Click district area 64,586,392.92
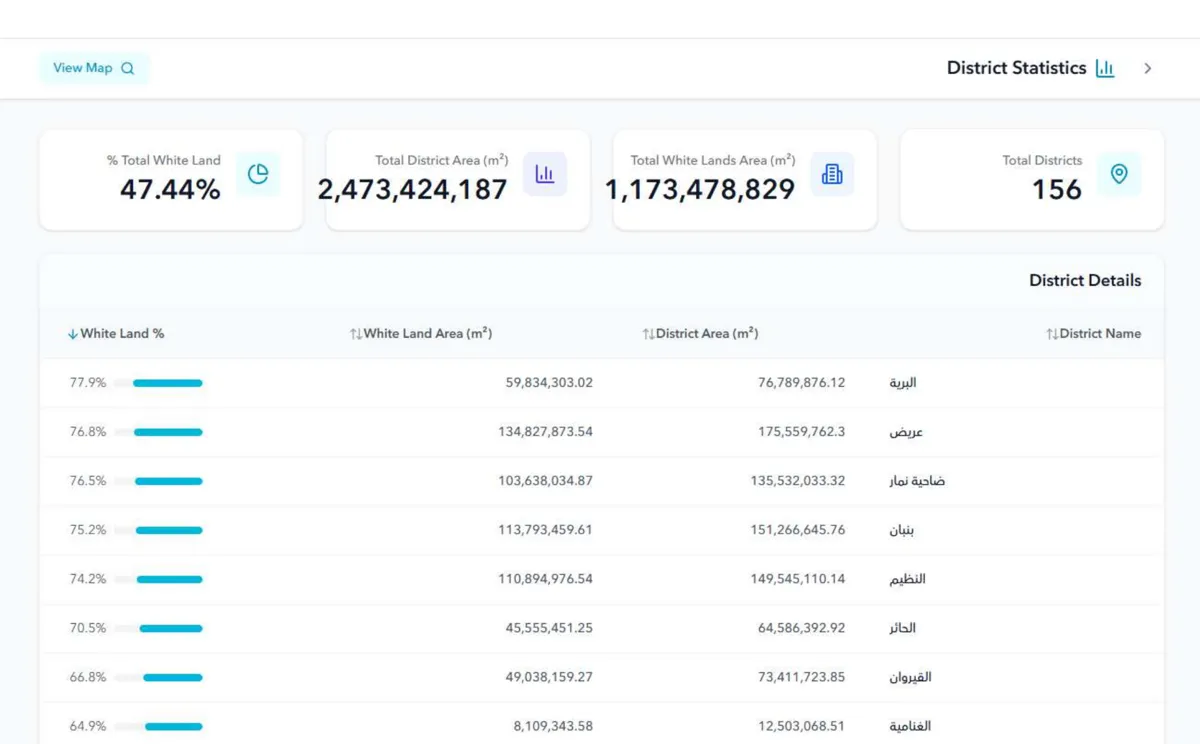This screenshot has height=744, width=1200. click(x=801, y=628)
